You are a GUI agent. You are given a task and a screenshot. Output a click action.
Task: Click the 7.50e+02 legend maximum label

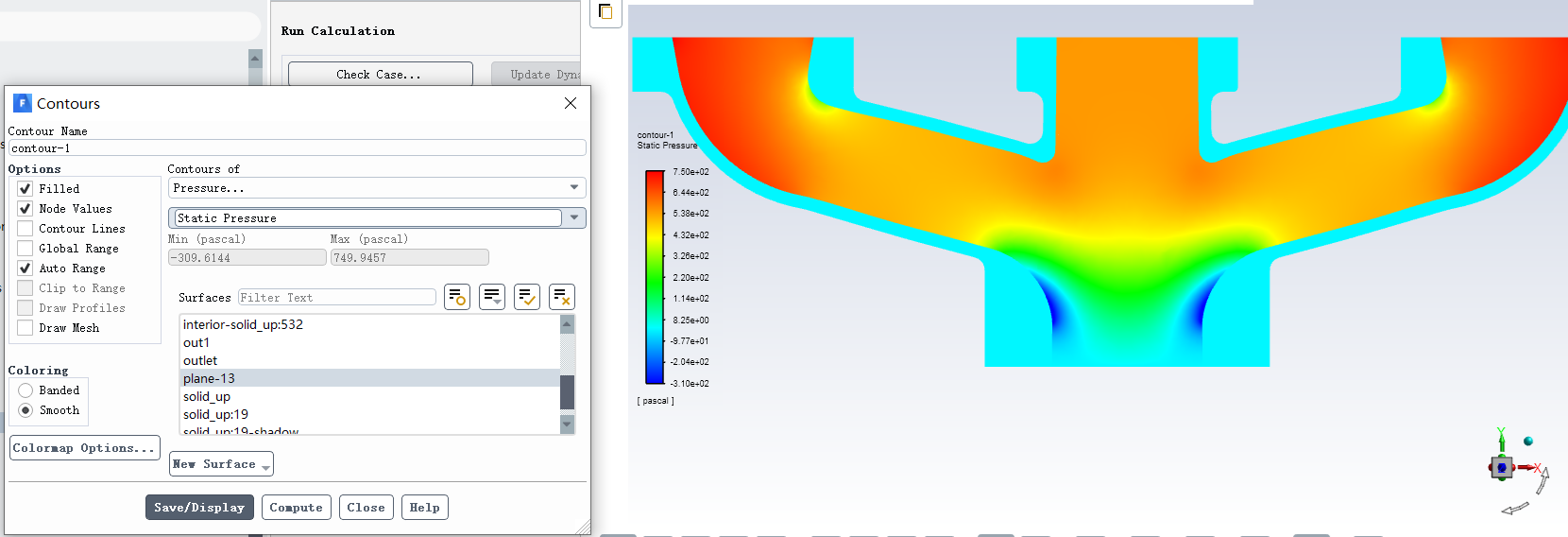click(x=690, y=172)
